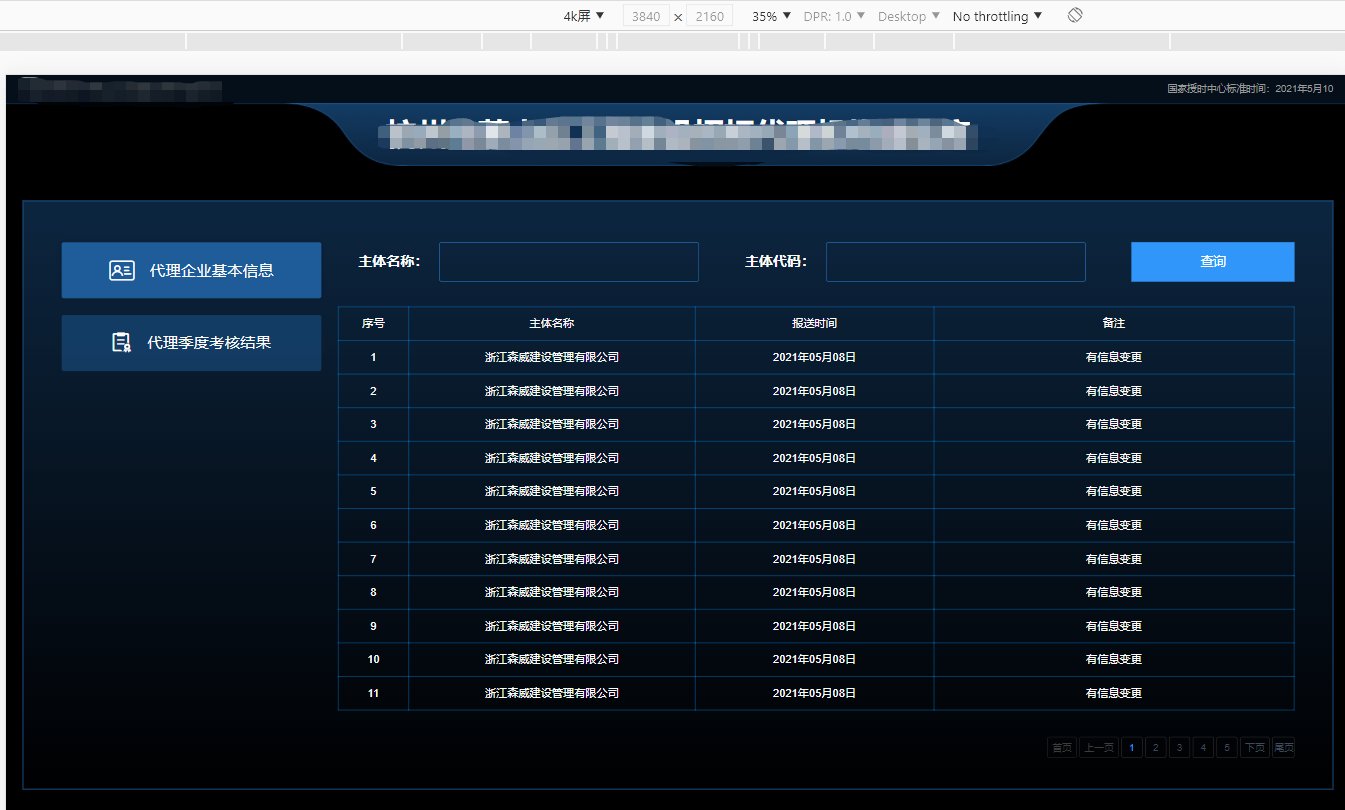Open the 35% zoom level dropdown
This screenshot has height=810, width=1345.
(x=772, y=16)
